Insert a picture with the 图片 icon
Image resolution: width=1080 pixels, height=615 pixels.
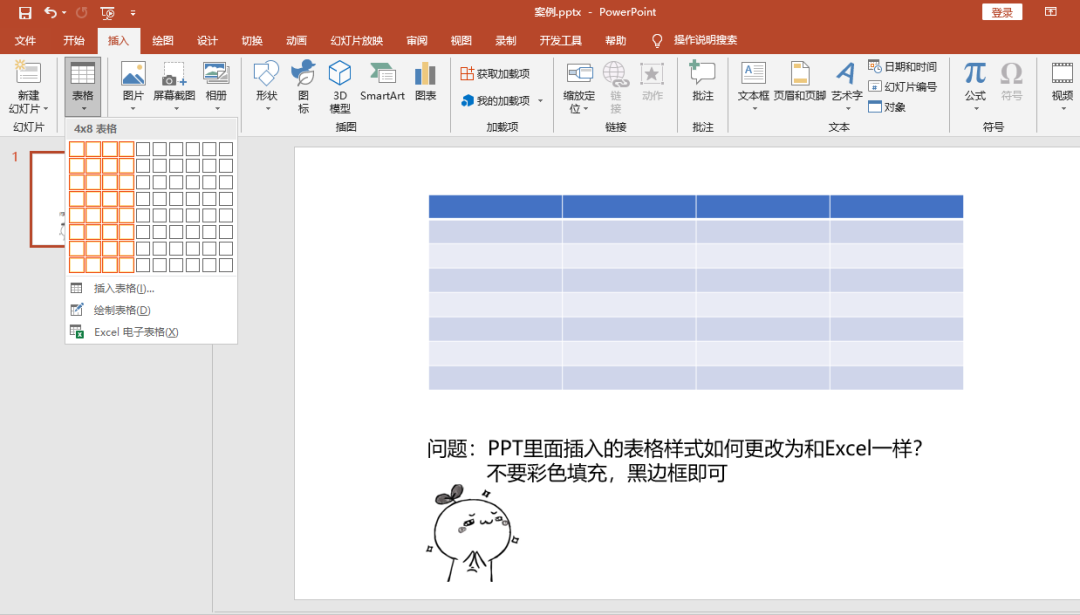tap(133, 73)
